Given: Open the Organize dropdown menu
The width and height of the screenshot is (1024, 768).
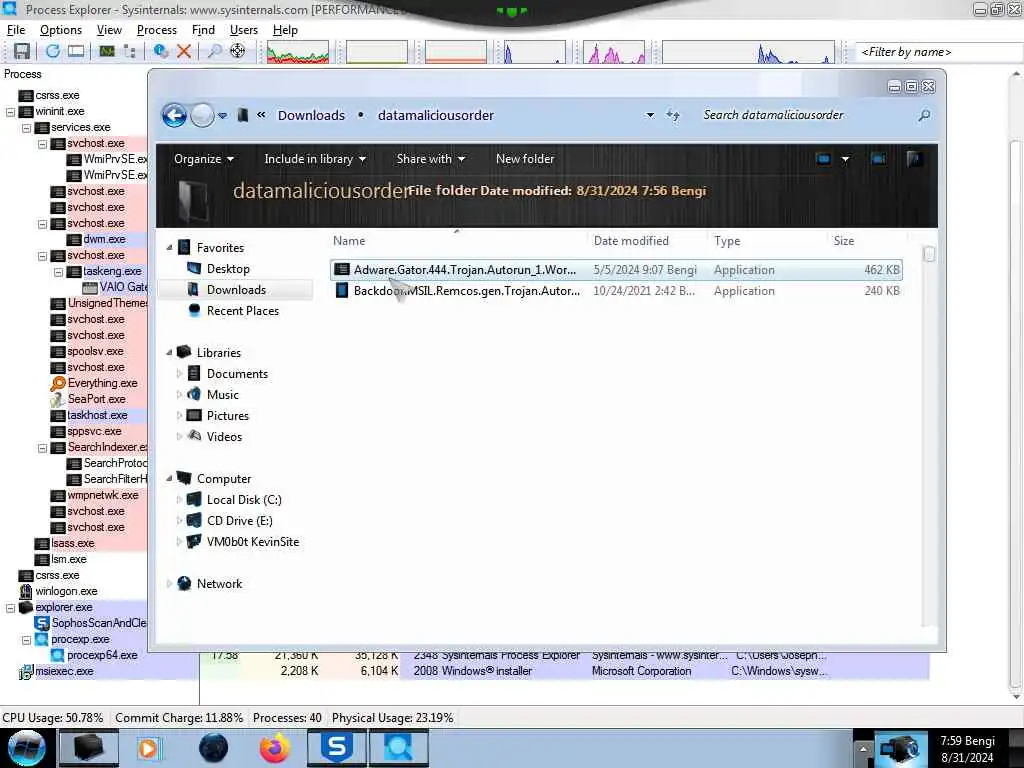Looking at the screenshot, I should click(x=204, y=159).
